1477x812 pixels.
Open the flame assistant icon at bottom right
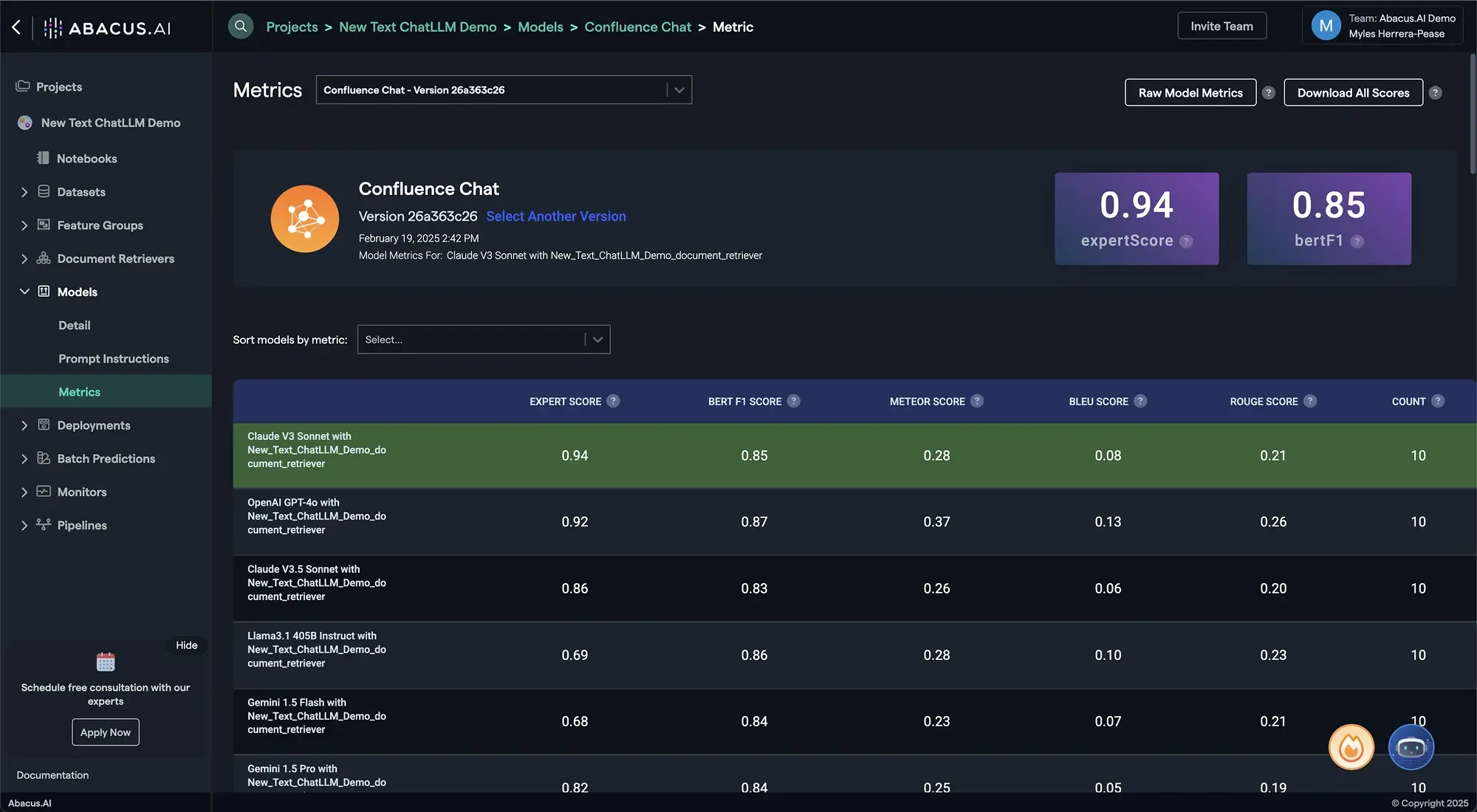point(1351,747)
